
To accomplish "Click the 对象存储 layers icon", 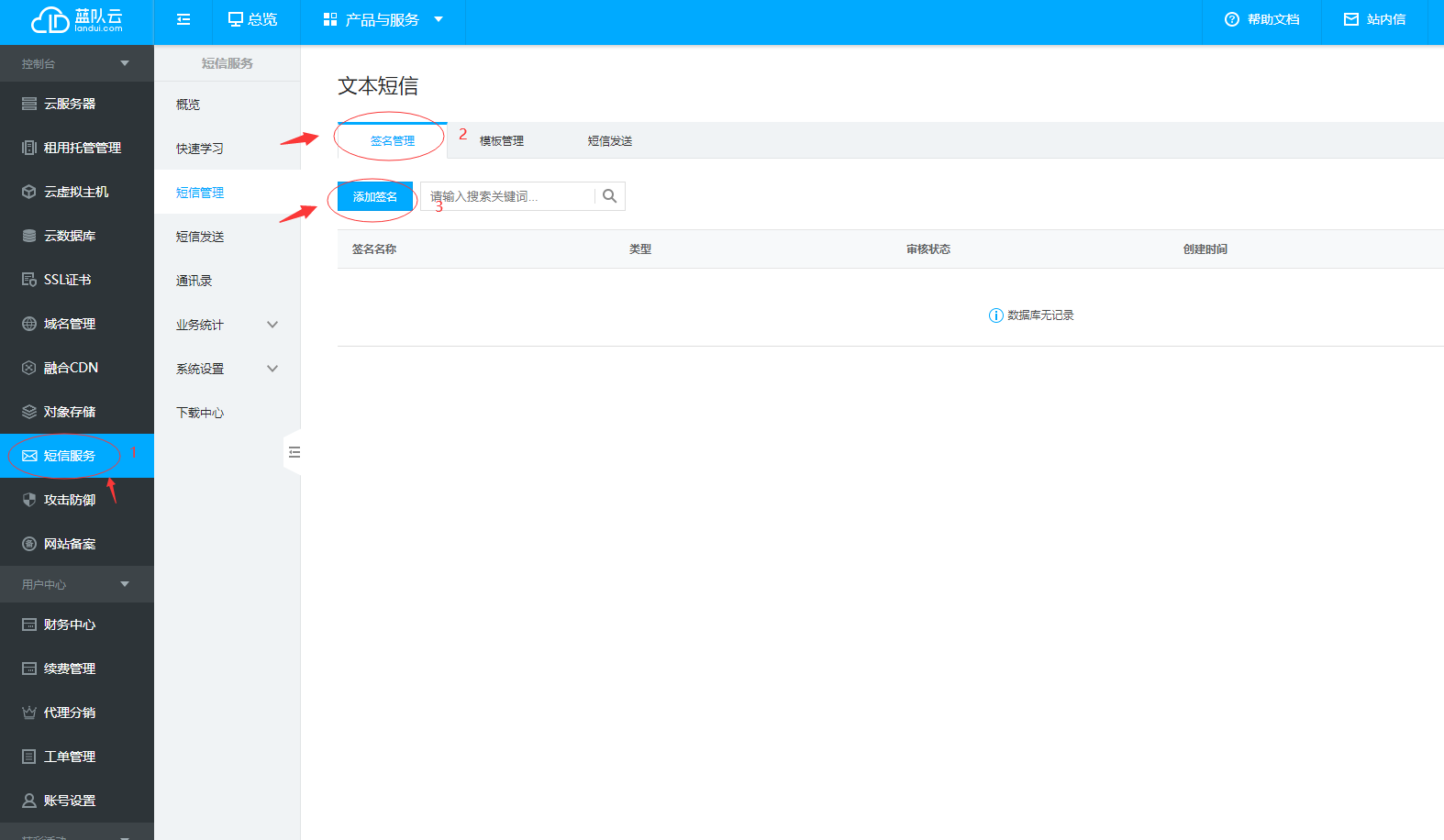I will tap(29, 412).
